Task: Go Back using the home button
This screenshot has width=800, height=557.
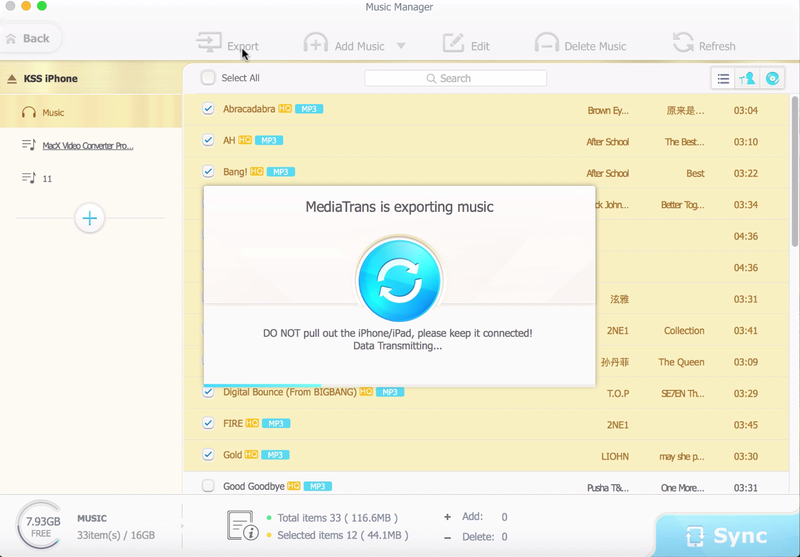Action: (29, 39)
